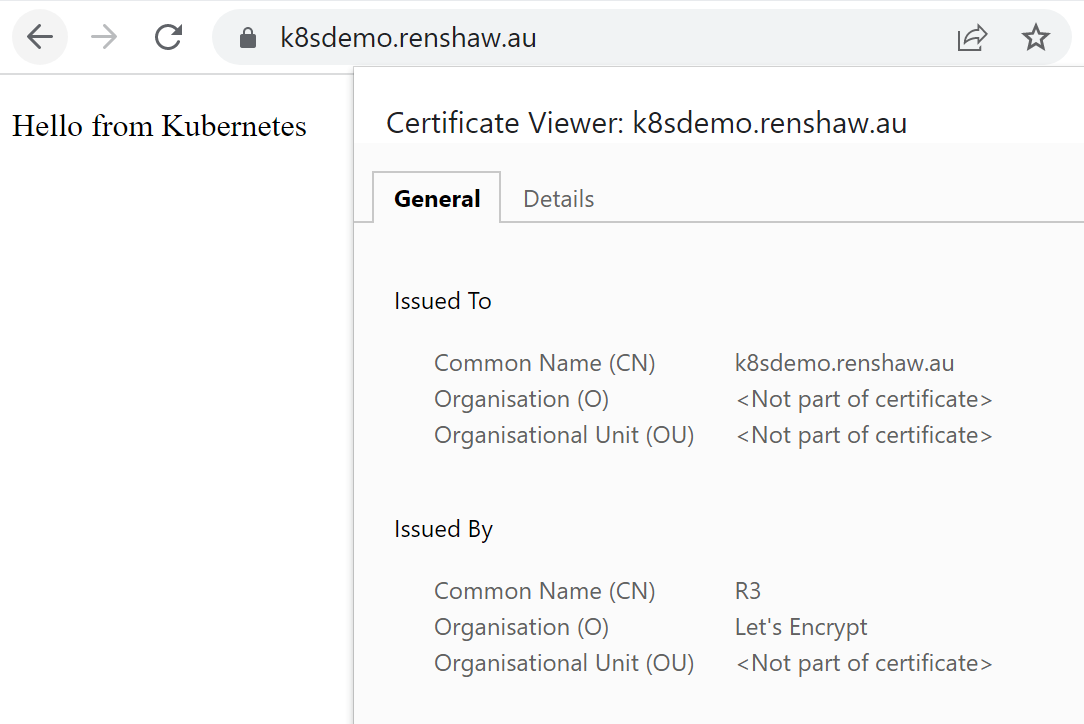The image size is (1084, 724).
Task: Click the Issued By Organisational Unit (OU) label
Action: [x=564, y=663]
